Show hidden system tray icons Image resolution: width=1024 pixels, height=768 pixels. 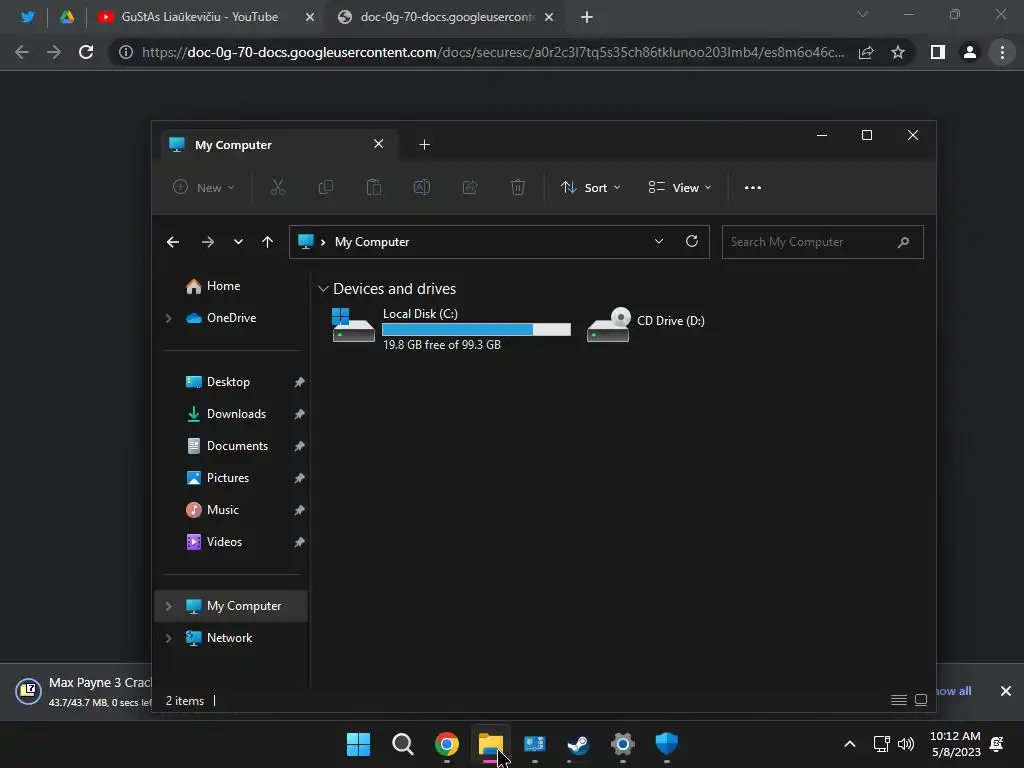[x=850, y=744]
